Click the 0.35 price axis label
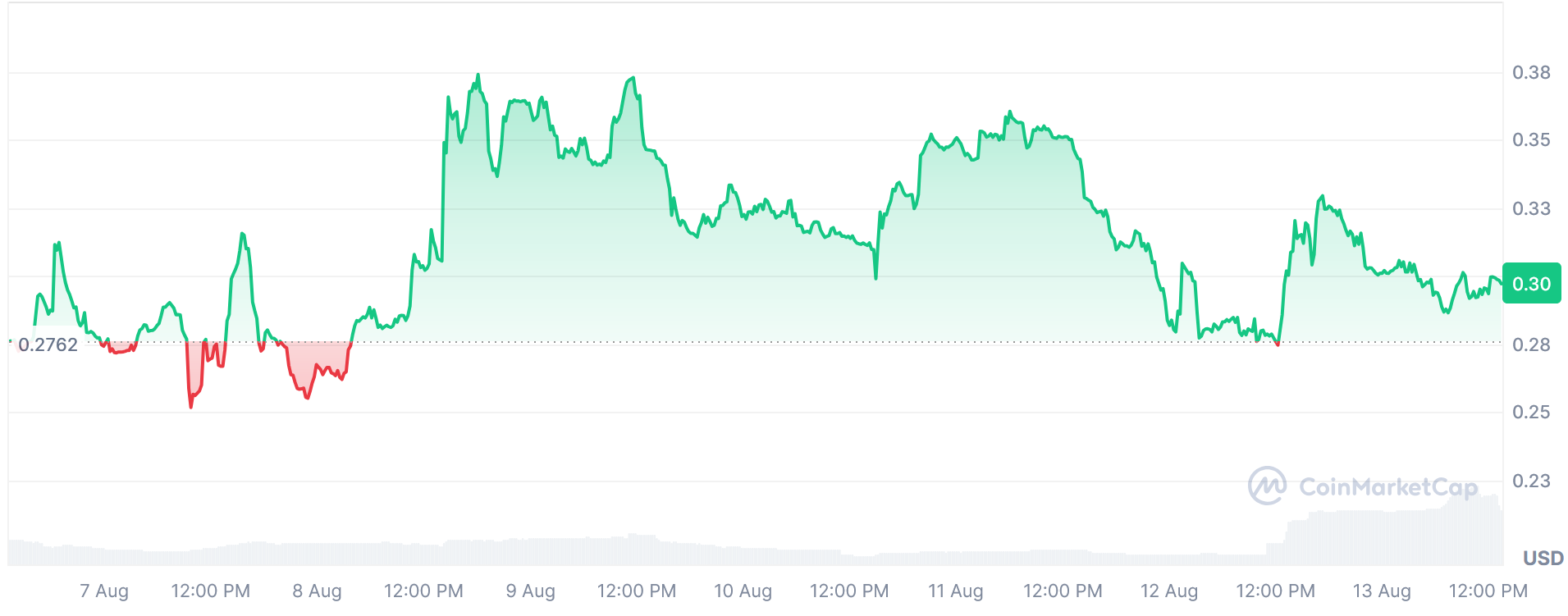1568x616 pixels. [1531, 139]
